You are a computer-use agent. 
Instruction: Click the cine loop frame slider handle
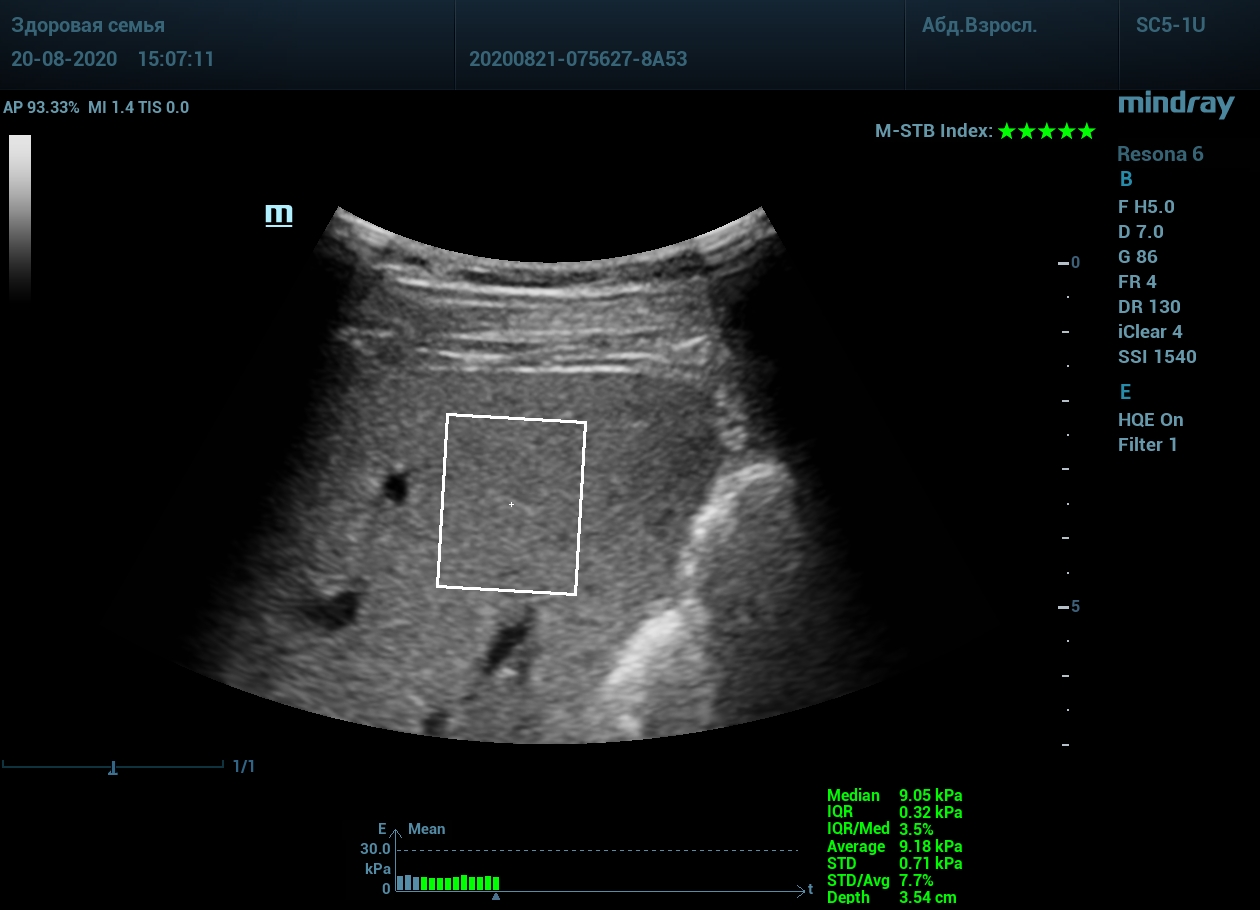coord(113,768)
